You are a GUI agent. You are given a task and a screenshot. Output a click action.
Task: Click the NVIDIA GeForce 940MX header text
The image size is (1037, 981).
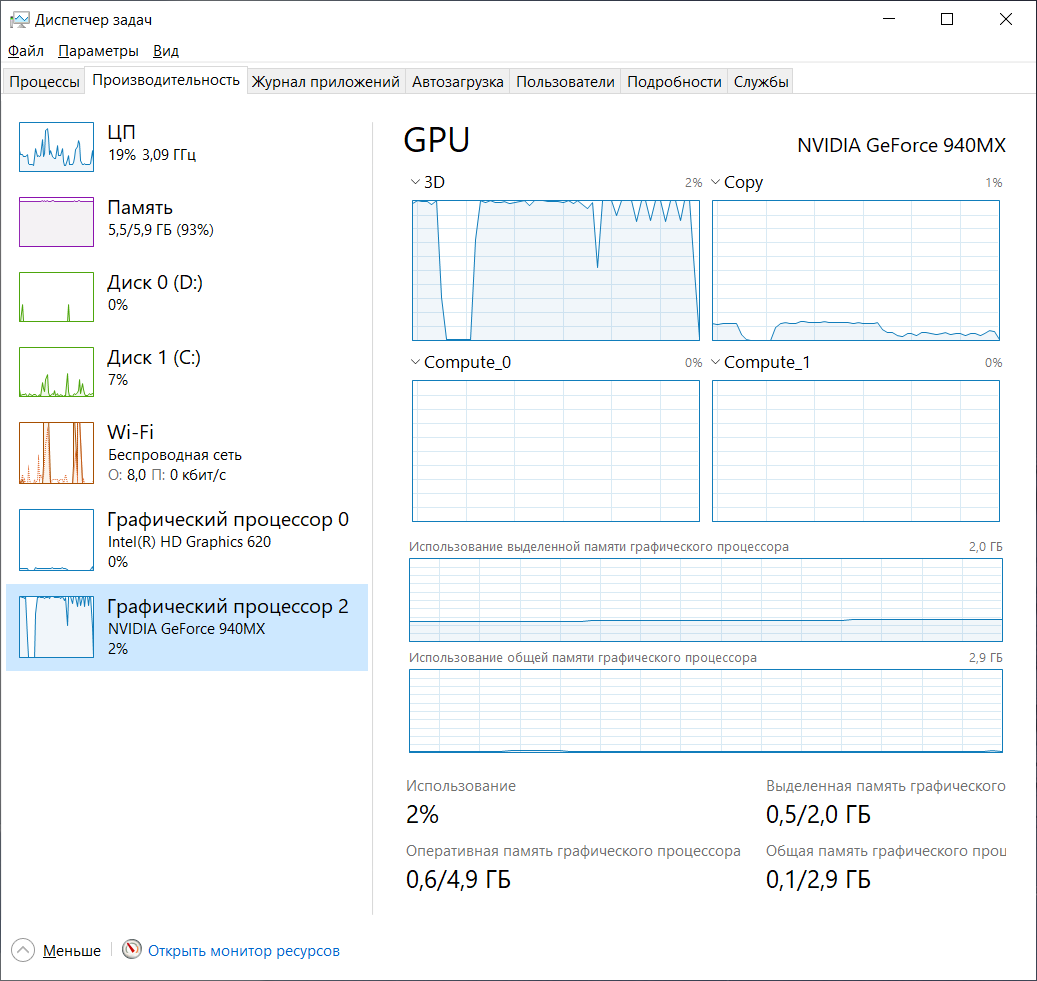pos(901,145)
